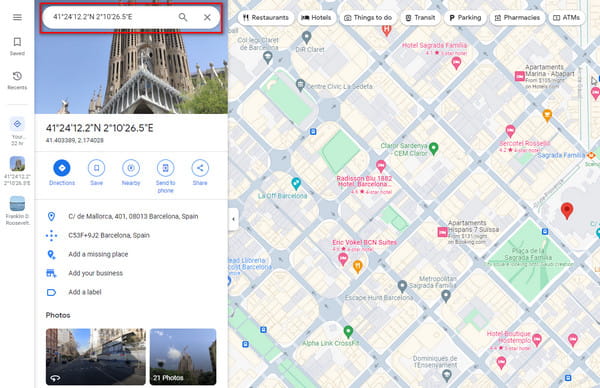
Task: Click Plaça de la Sagrada Família label
Action: coord(528,254)
